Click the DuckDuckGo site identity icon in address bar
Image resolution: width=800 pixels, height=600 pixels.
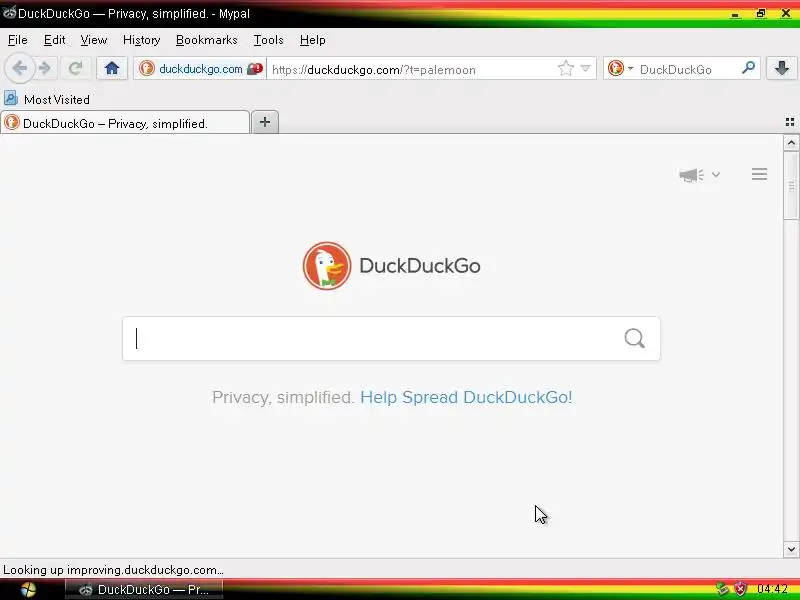(x=147, y=68)
